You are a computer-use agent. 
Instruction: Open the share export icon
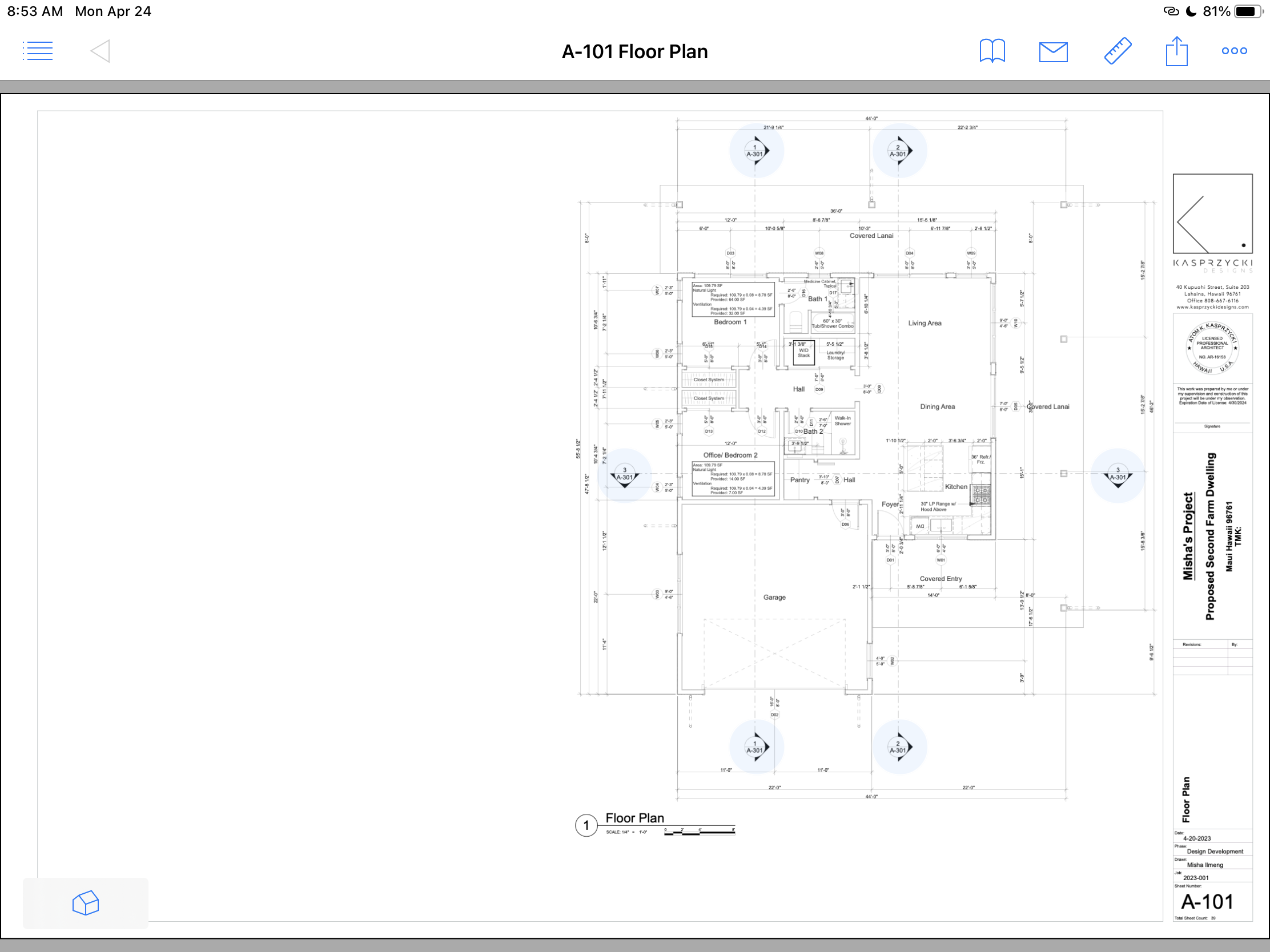[x=1176, y=51]
